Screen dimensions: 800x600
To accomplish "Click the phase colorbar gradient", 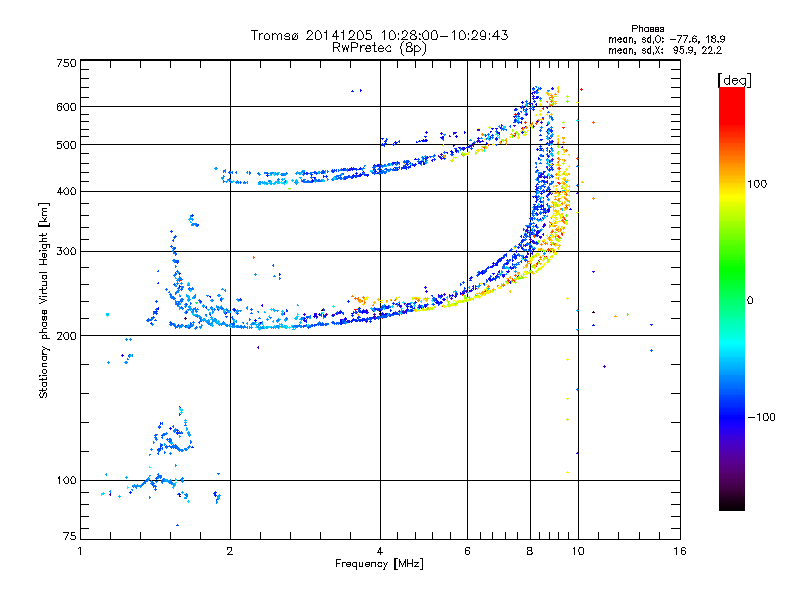I will point(732,299).
